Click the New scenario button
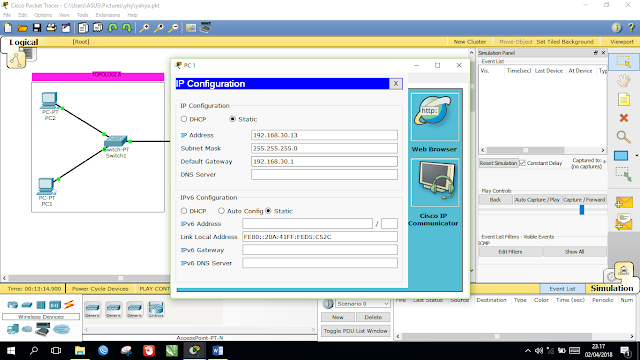Viewport: 640px width, 360px height. pyautogui.click(x=338, y=317)
